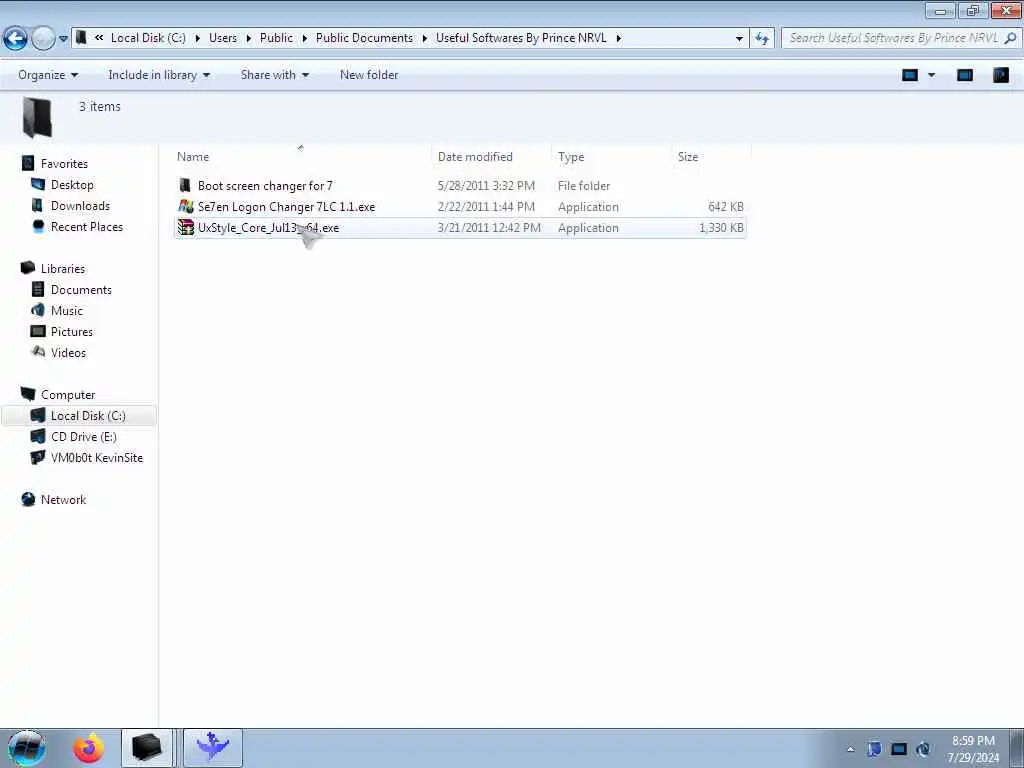
Task: Click the search magnifier icon
Action: pos(1010,38)
